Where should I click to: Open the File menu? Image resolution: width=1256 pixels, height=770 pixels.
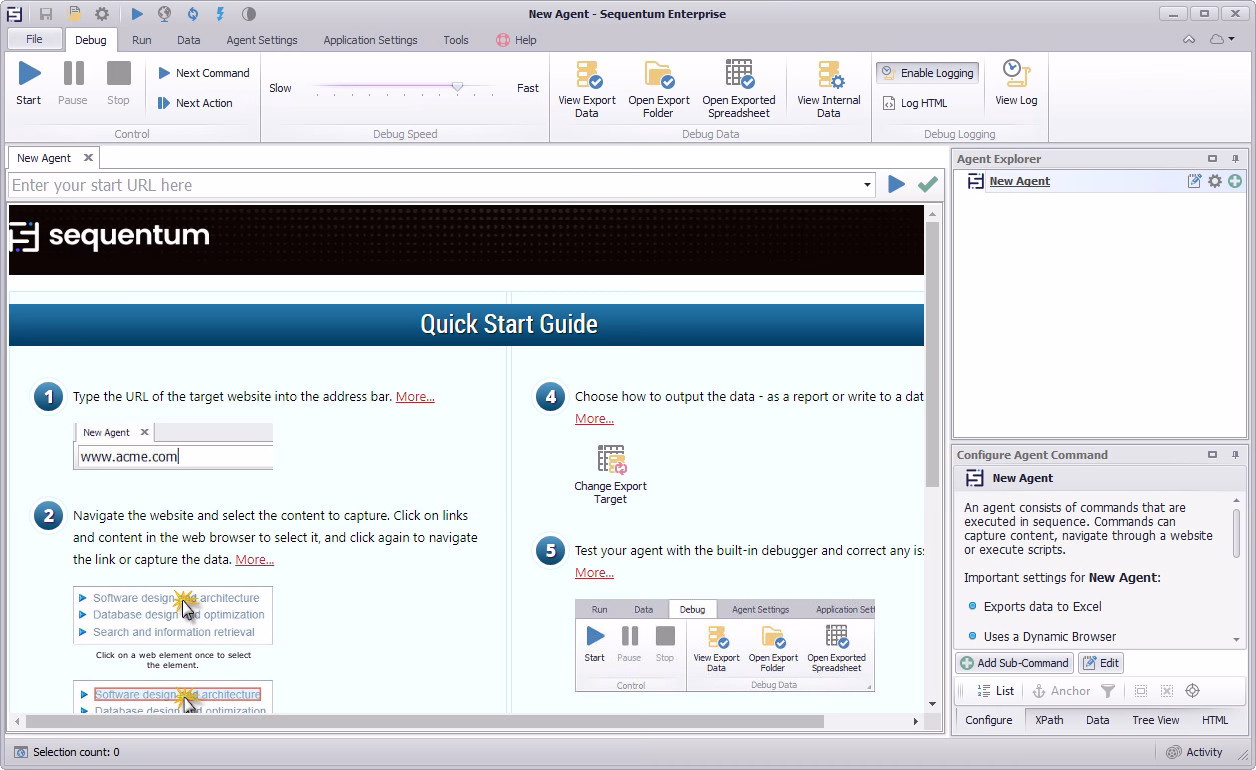[35, 40]
